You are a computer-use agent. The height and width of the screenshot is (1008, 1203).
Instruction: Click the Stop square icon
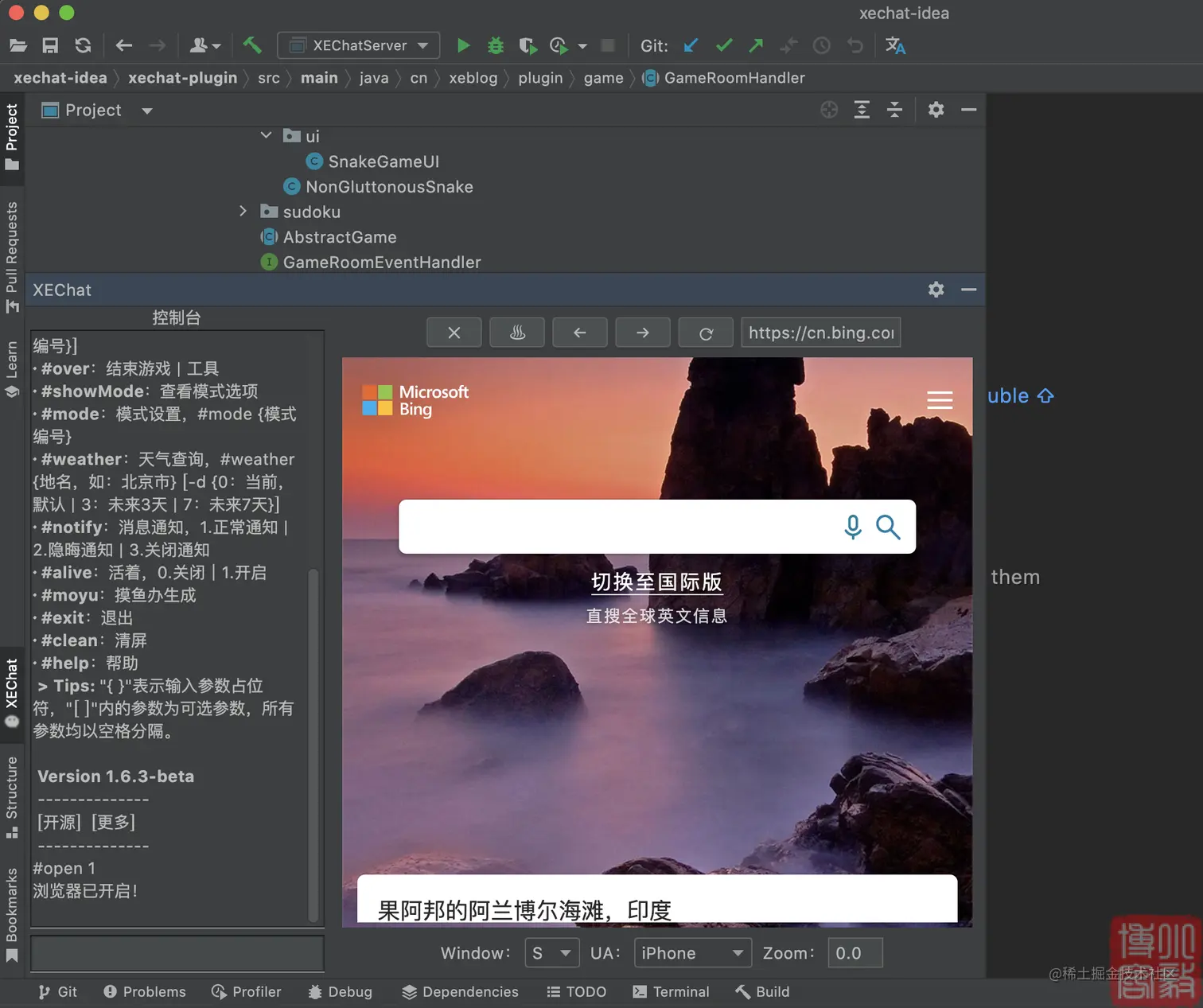[x=608, y=45]
